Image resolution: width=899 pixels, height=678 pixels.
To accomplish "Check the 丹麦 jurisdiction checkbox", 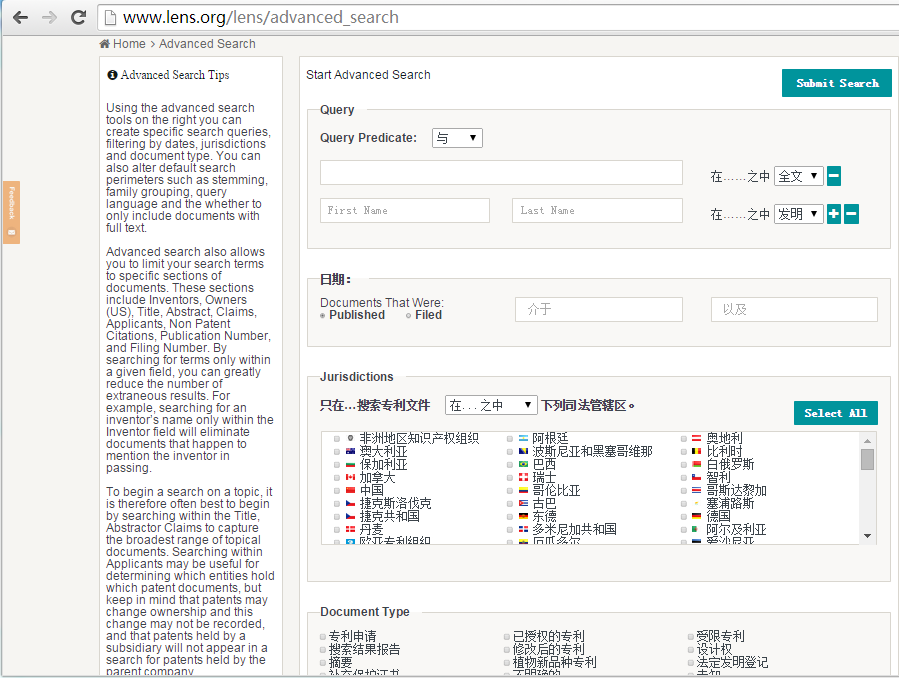I will (337, 530).
